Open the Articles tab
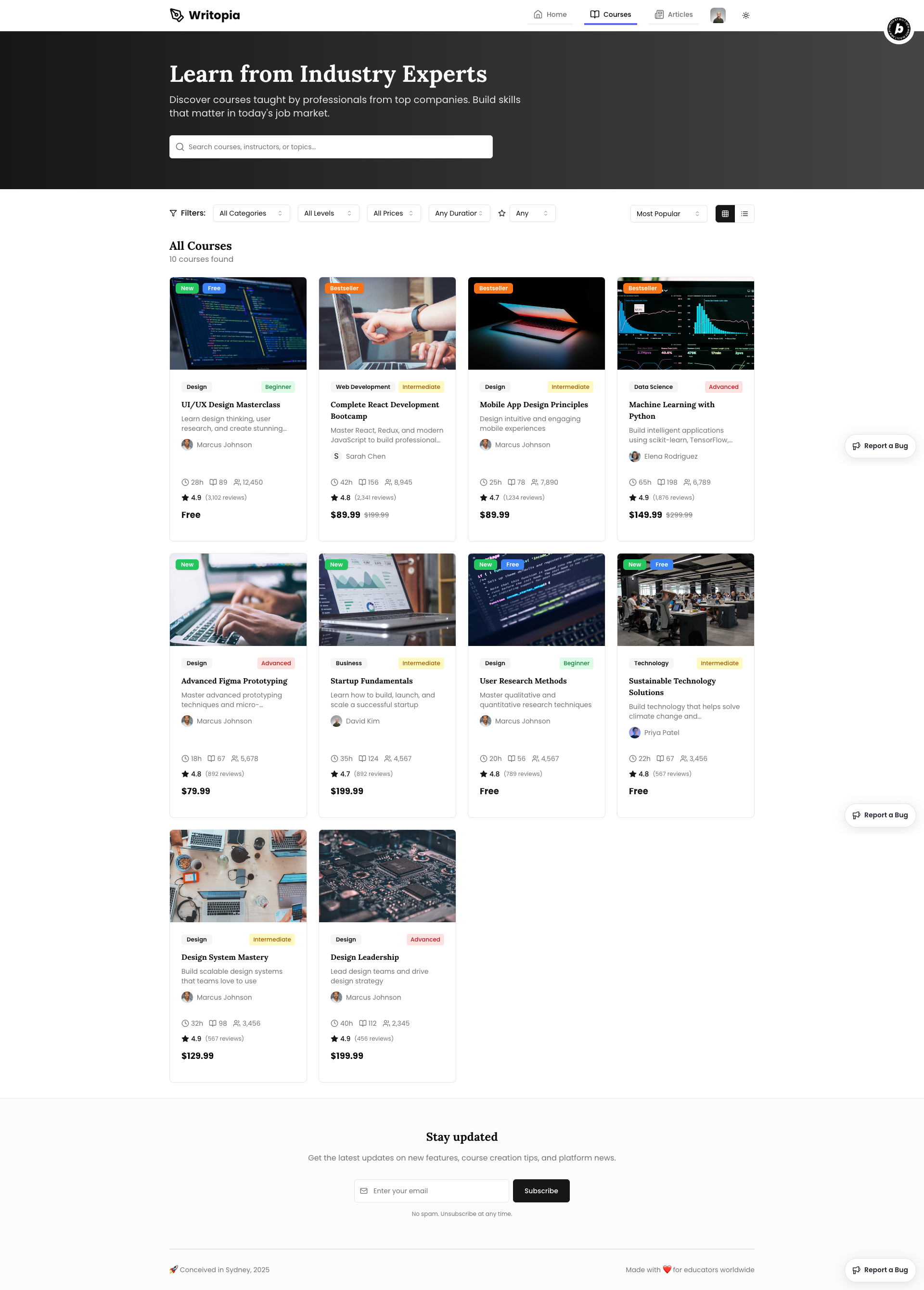The width and height of the screenshot is (924, 1290). (x=673, y=15)
